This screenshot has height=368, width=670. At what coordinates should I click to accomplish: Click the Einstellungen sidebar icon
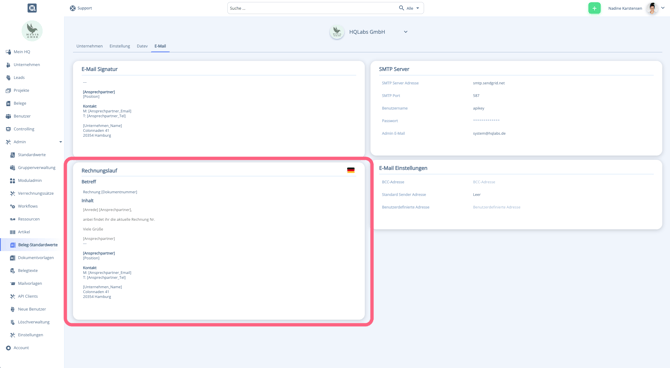click(12, 335)
